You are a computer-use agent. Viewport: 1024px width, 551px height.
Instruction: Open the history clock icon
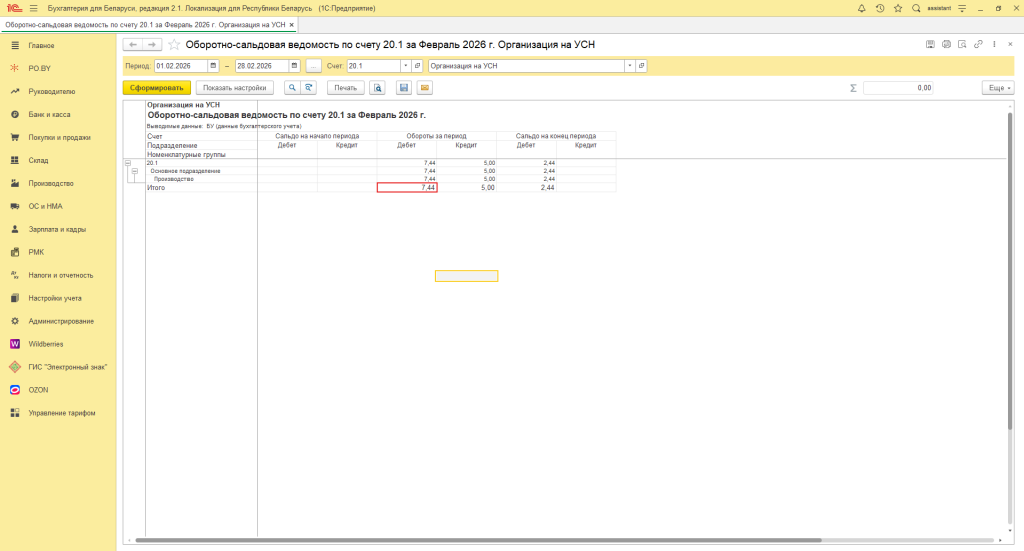(x=879, y=8)
